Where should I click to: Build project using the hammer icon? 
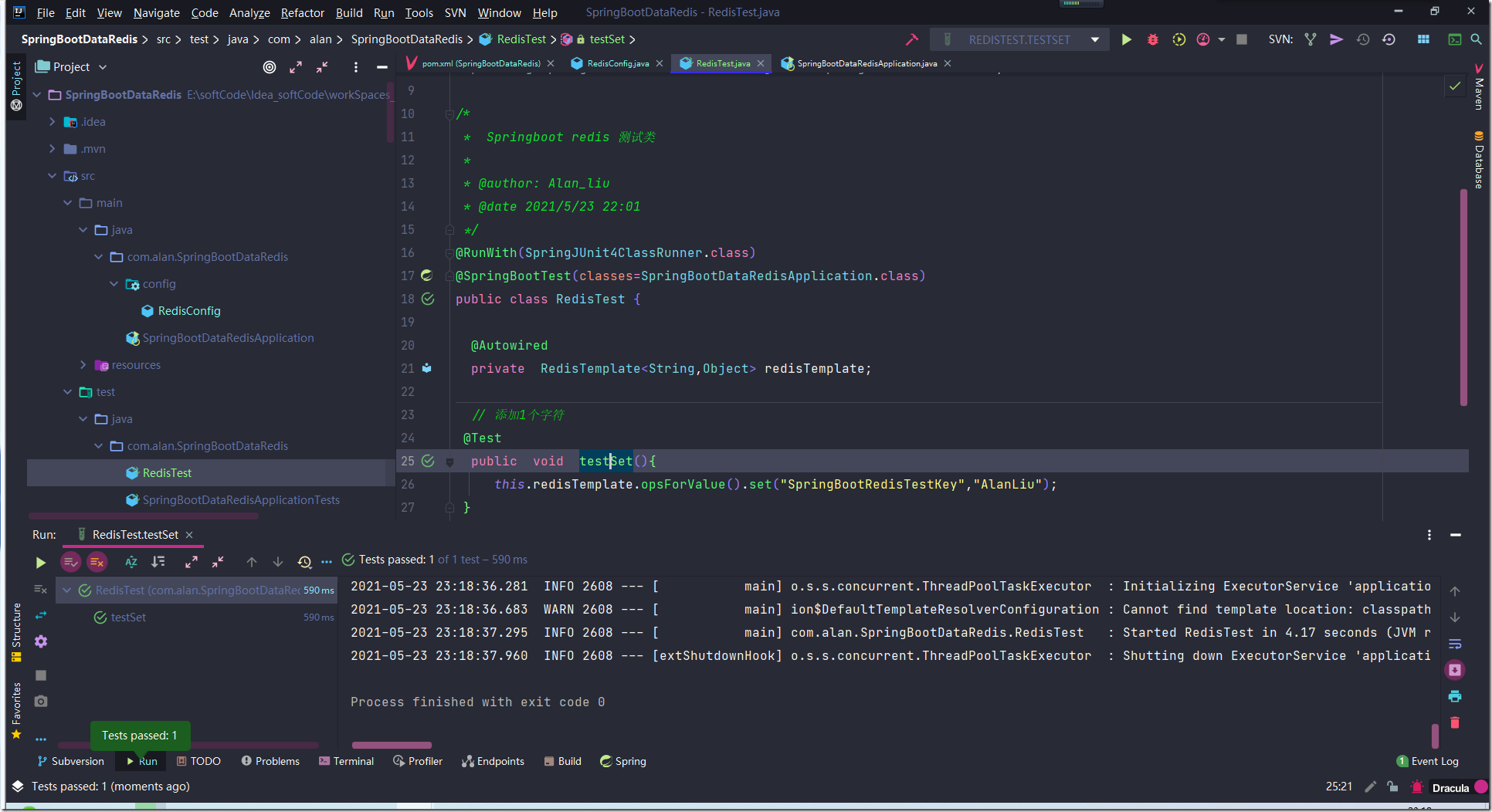pos(912,39)
